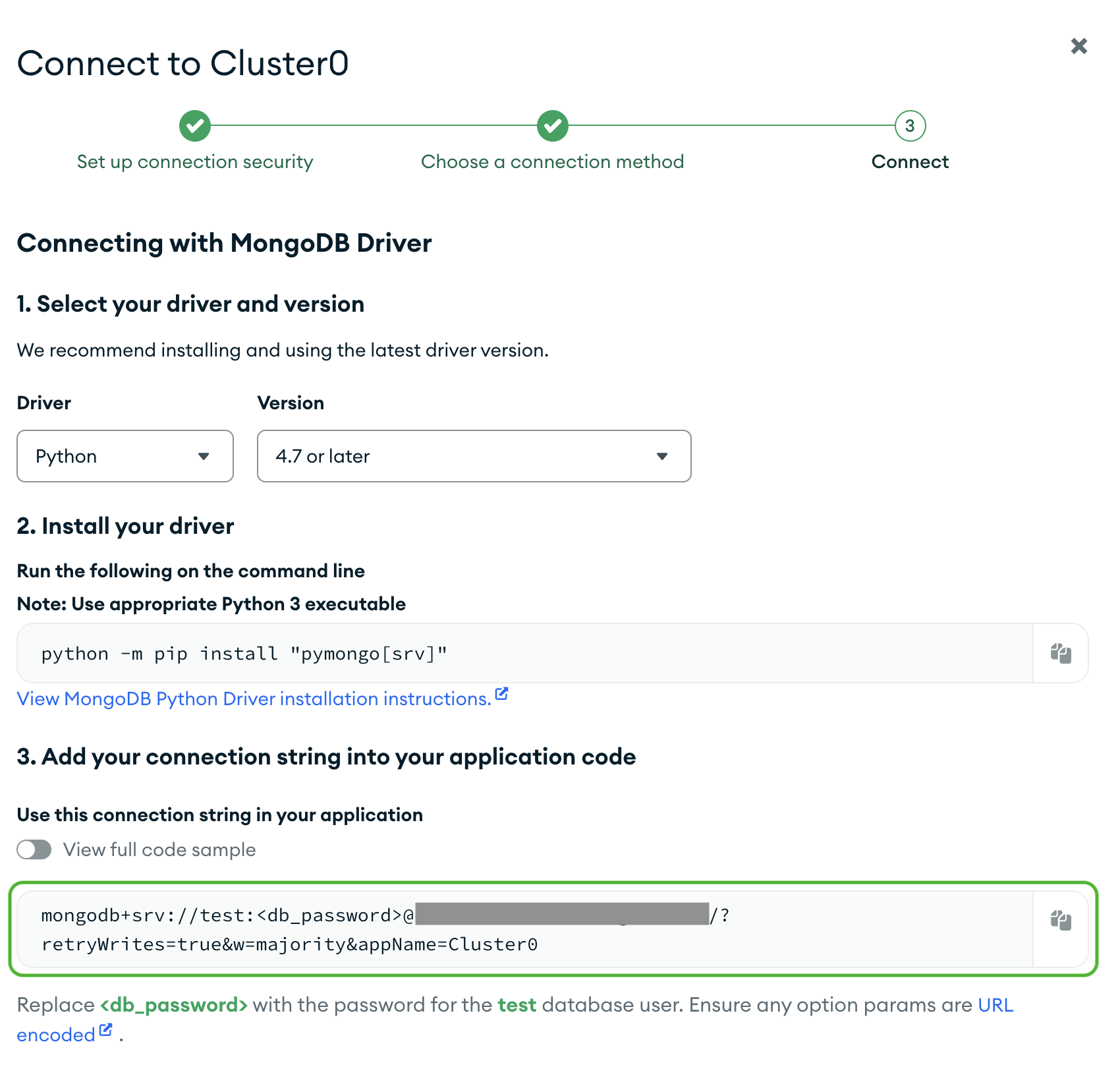Click 'Choose a connection method' step label
The width and height of the screenshot is (1120, 1065).
[553, 162]
